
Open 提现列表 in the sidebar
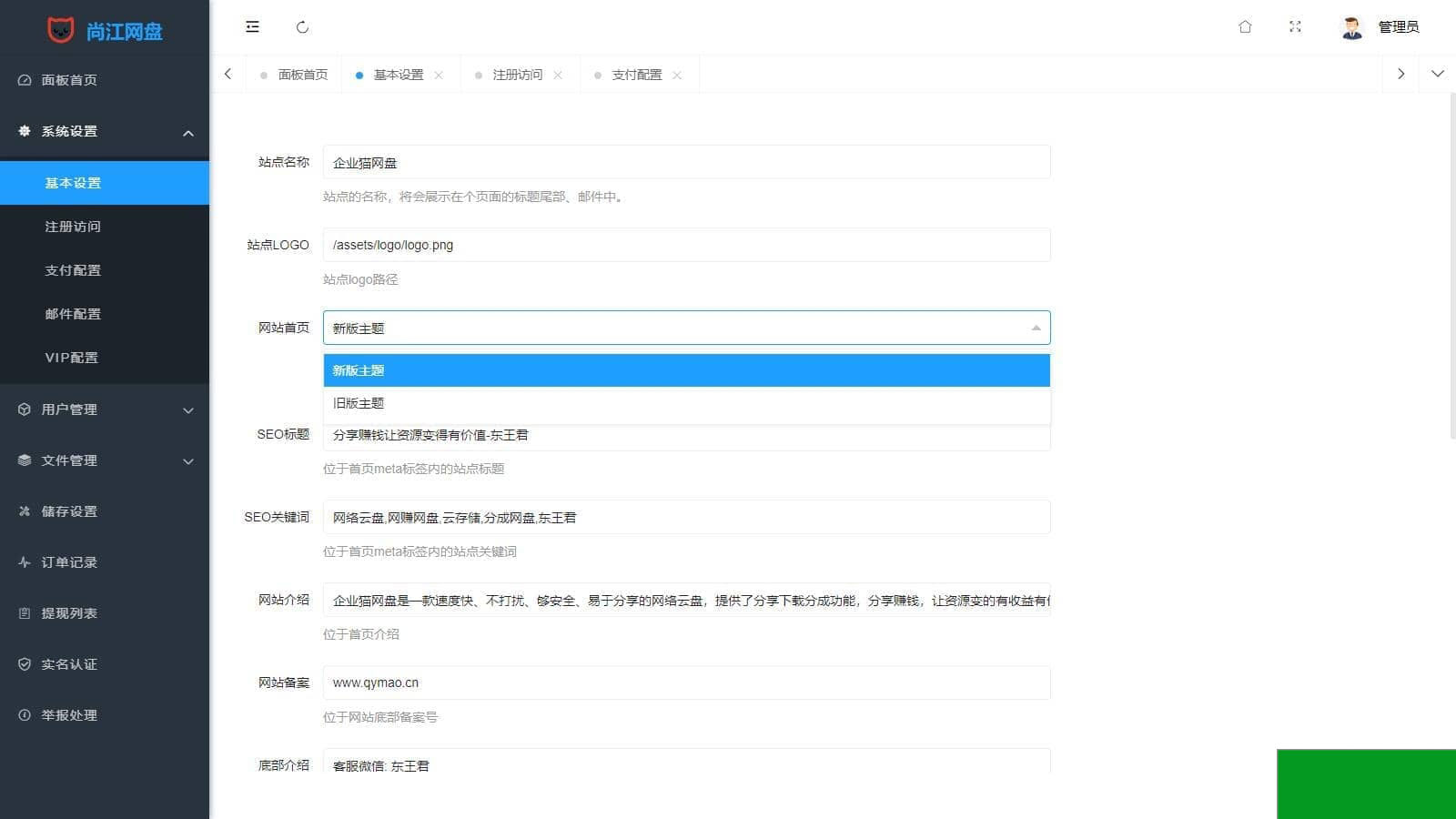pyautogui.click(x=105, y=613)
